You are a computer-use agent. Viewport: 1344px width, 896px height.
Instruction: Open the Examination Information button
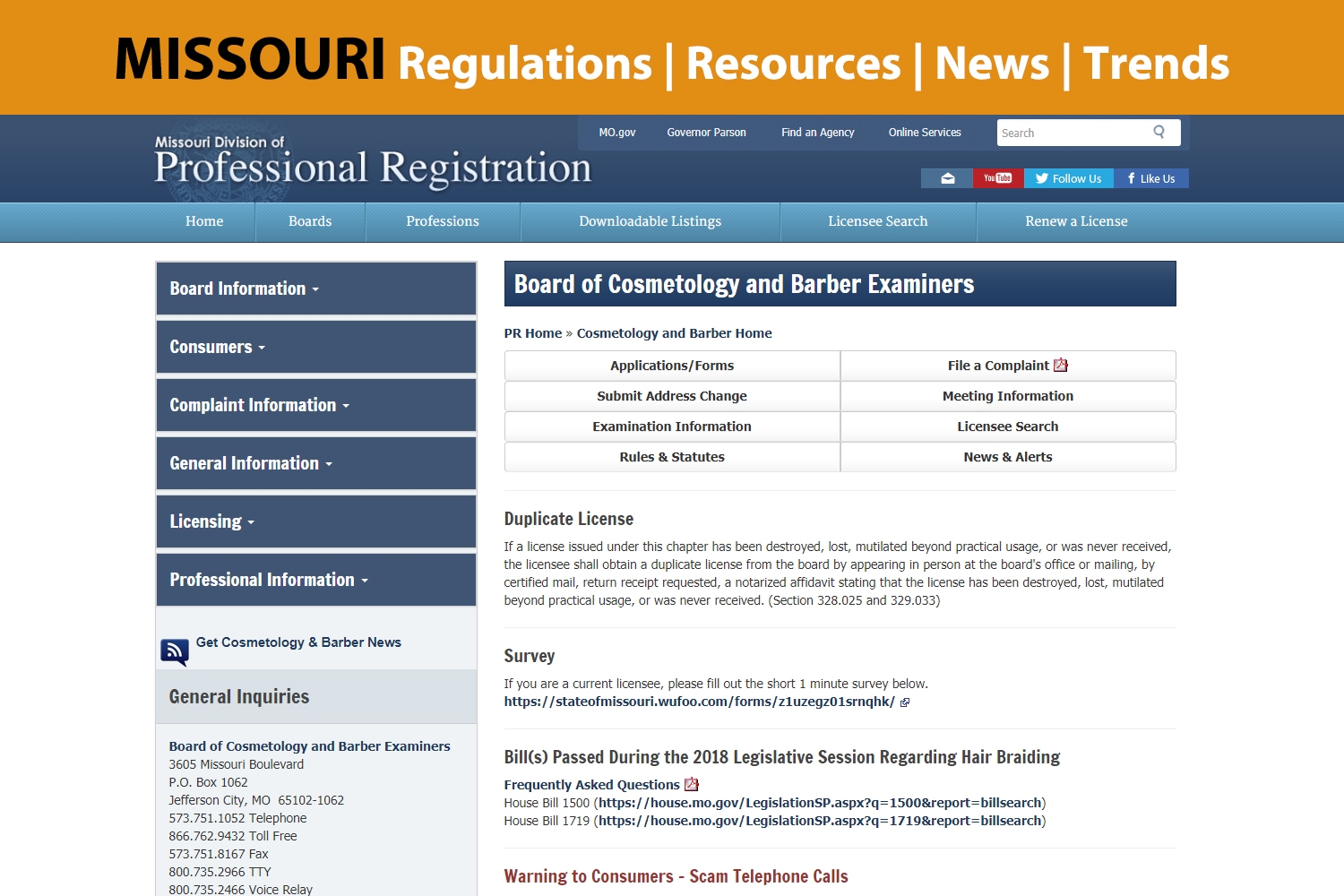coord(672,426)
